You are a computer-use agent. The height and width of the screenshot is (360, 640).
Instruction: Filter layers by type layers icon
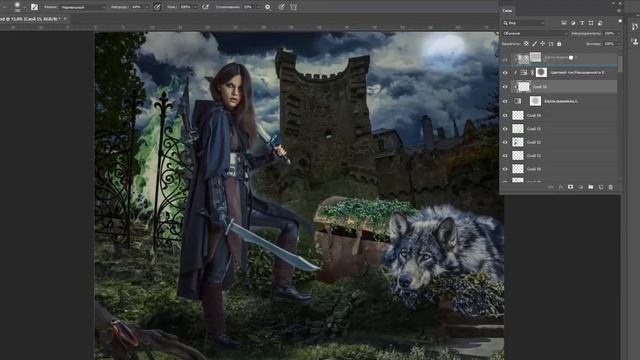[582, 23]
